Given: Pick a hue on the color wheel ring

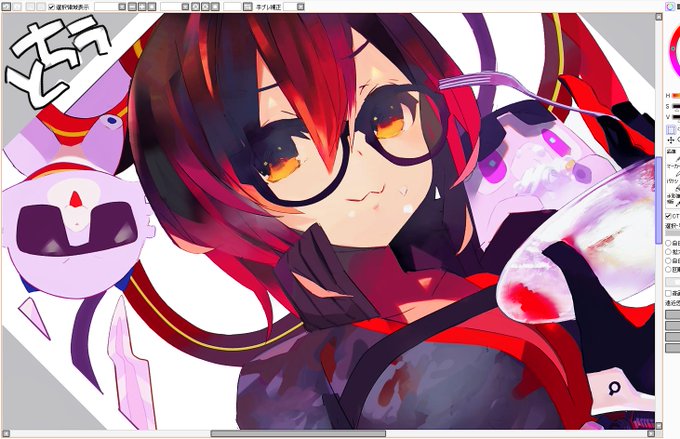Looking at the screenshot, I should 673,49.
